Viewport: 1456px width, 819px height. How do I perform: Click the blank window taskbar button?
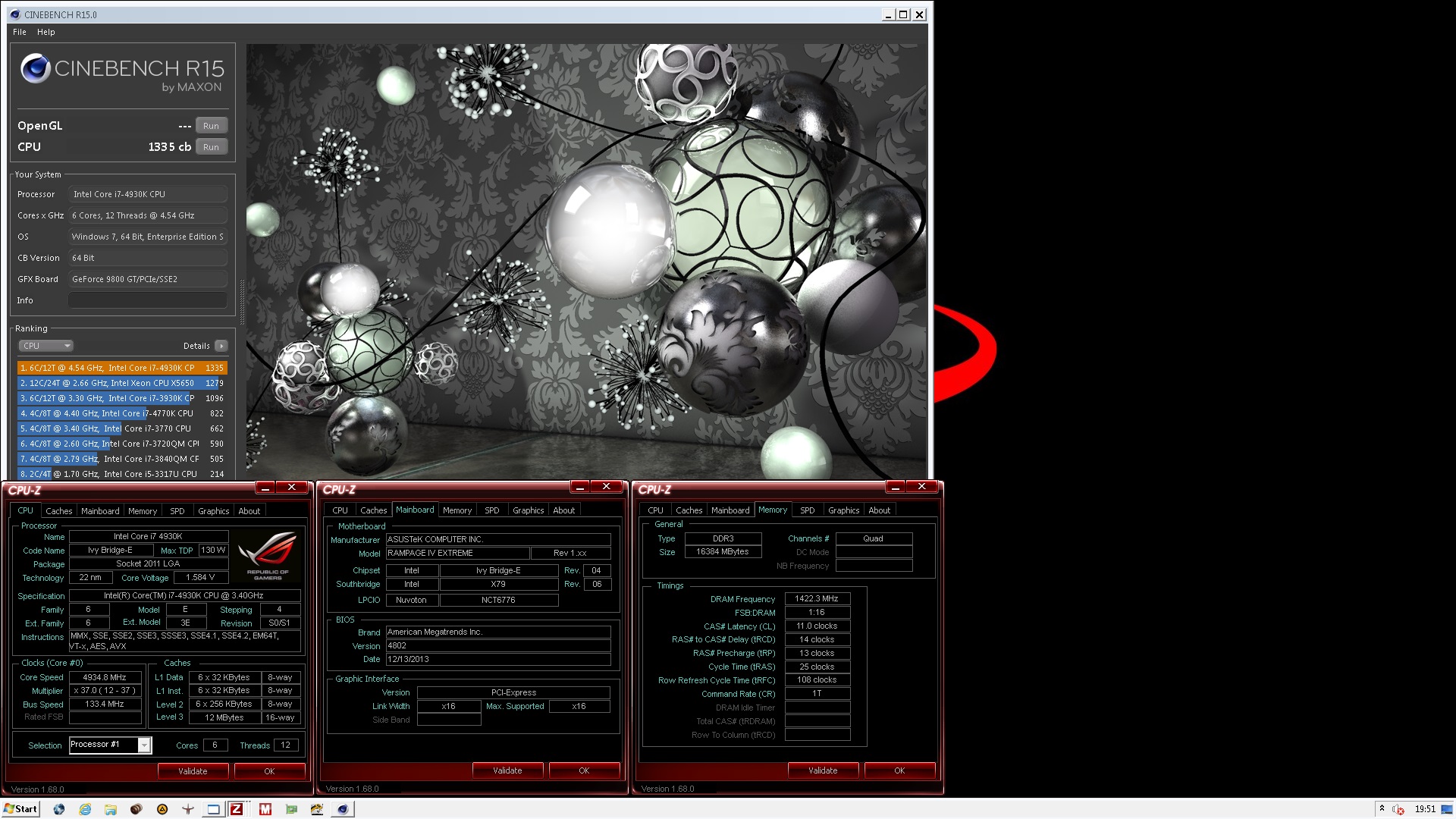[214, 809]
